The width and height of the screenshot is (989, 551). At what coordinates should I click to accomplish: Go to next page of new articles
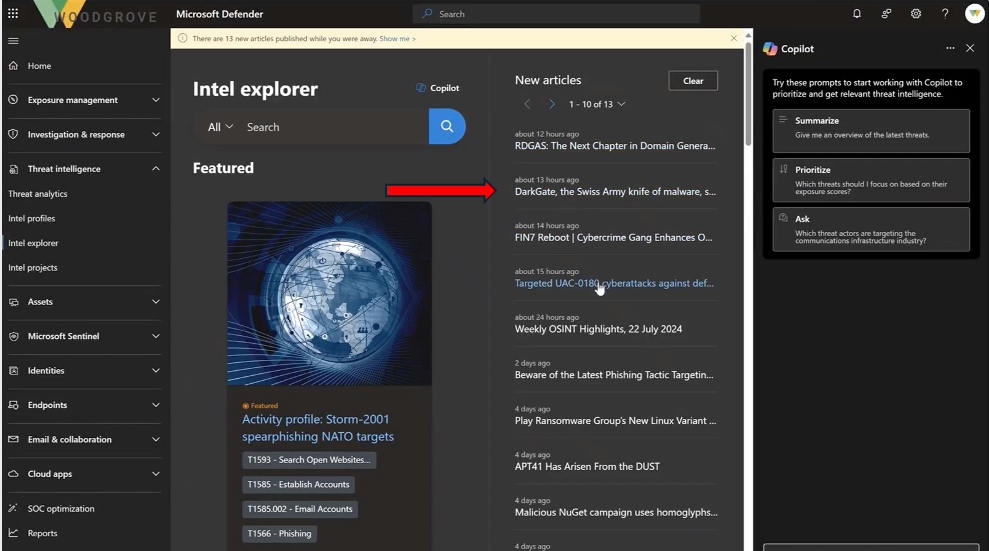click(552, 104)
